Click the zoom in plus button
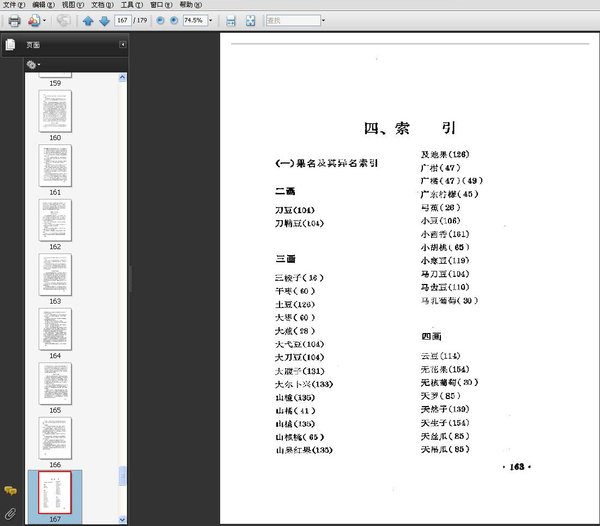 coord(175,21)
